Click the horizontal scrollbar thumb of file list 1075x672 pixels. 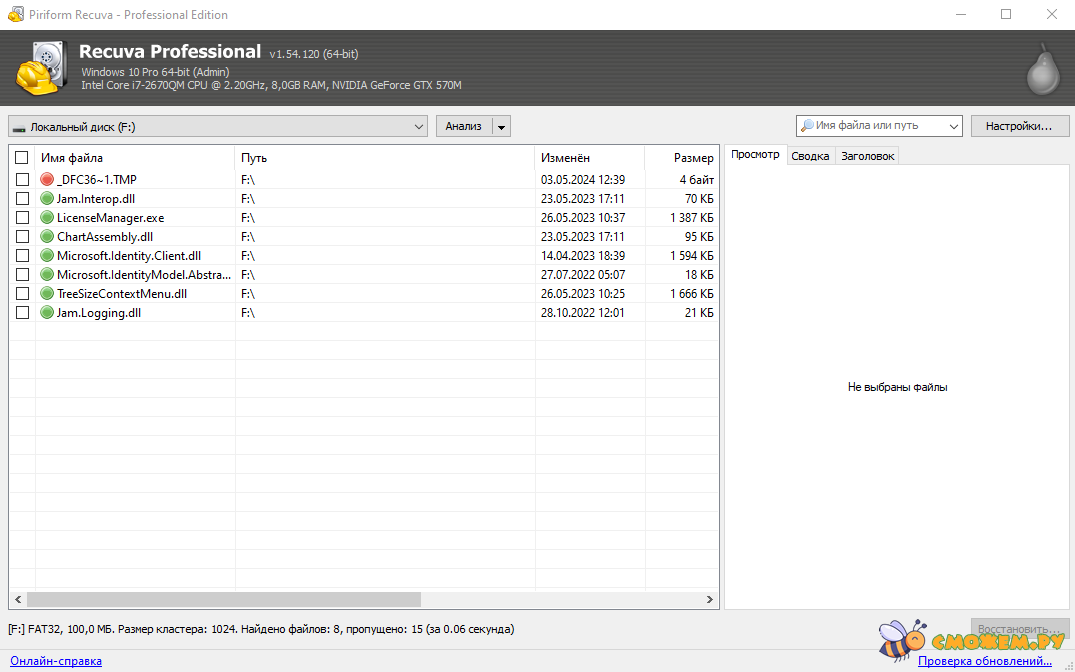coord(224,599)
